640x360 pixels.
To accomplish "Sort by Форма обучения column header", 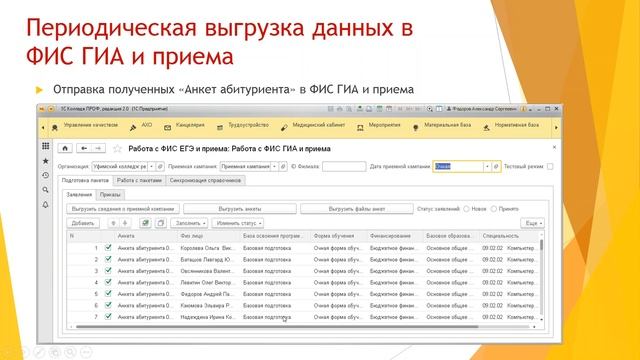I will [x=339, y=236].
